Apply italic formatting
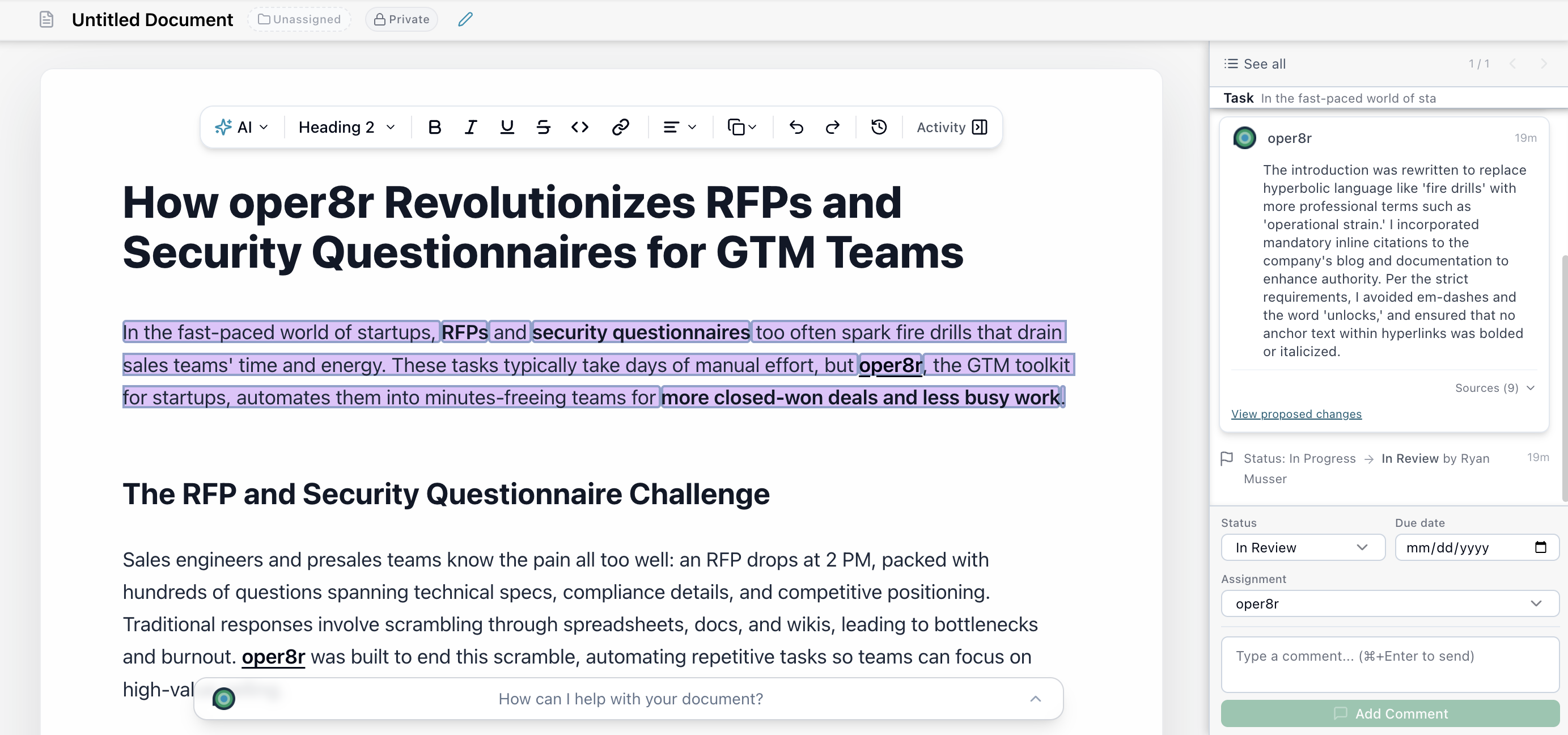Viewport: 1568px width, 735px height. 471,126
